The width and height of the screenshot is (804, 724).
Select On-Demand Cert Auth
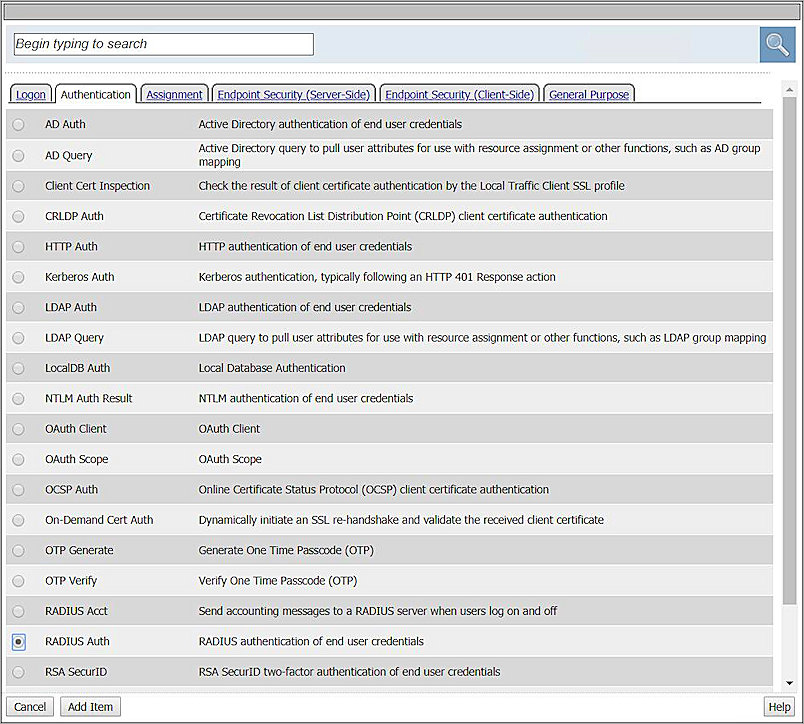click(17, 520)
